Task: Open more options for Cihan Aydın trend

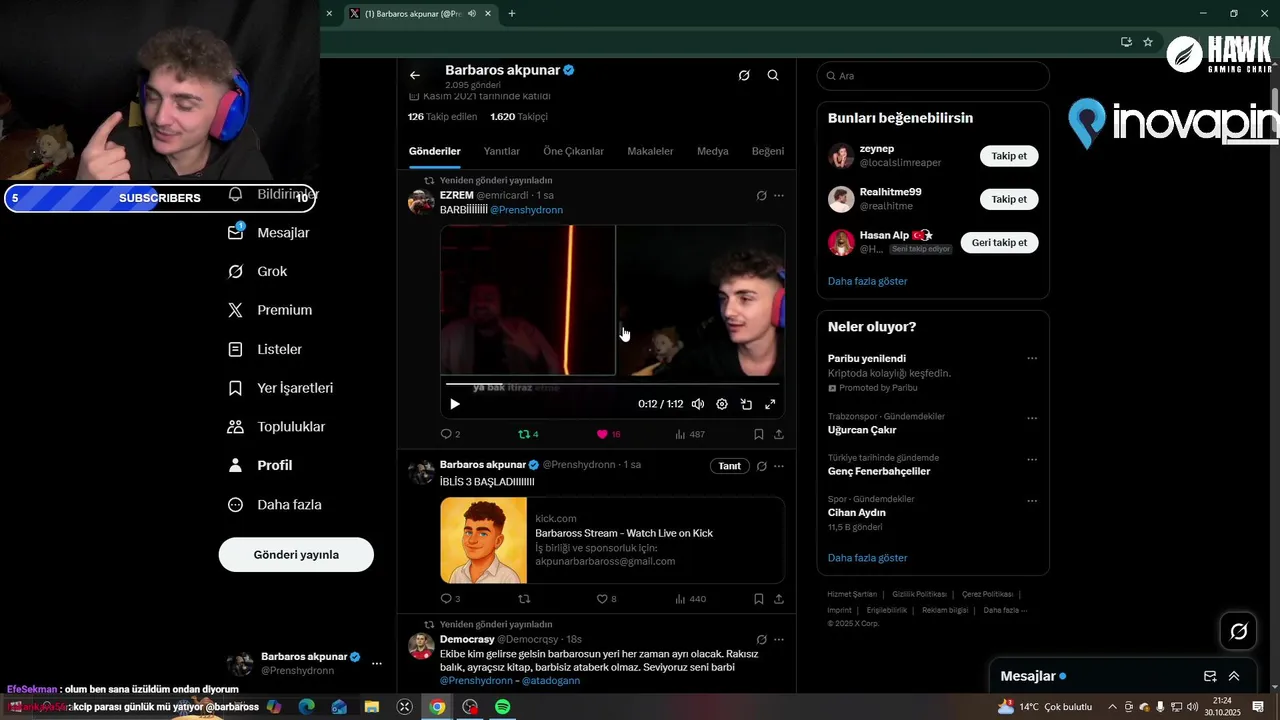Action: 1032,501
